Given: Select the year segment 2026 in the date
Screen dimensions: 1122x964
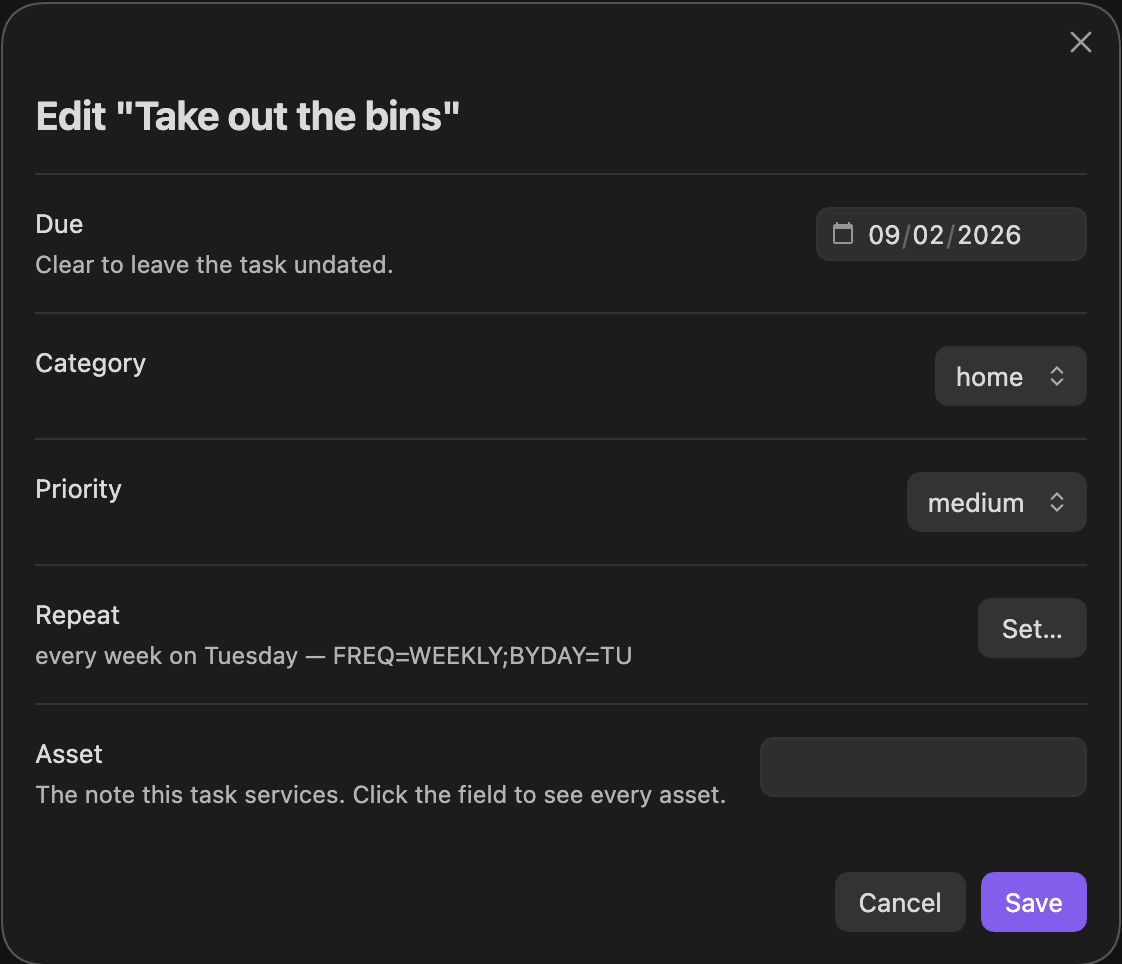Looking at the screenshot, I should pyautogui.click(x=989, y=235).
